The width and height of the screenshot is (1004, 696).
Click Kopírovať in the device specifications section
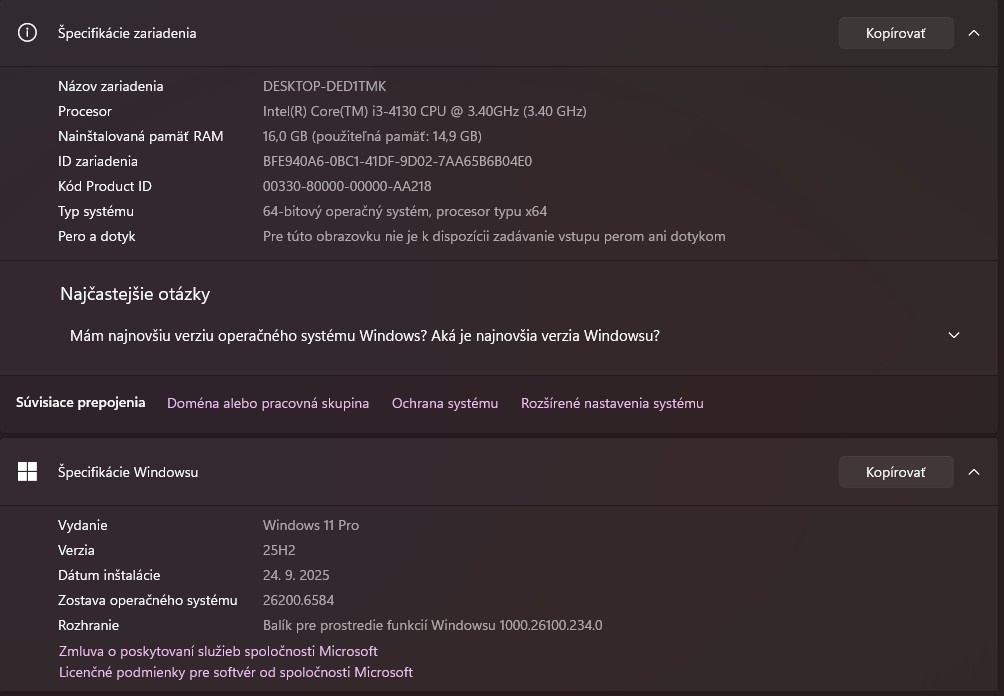pyautogui.click(x=895, y=32)
